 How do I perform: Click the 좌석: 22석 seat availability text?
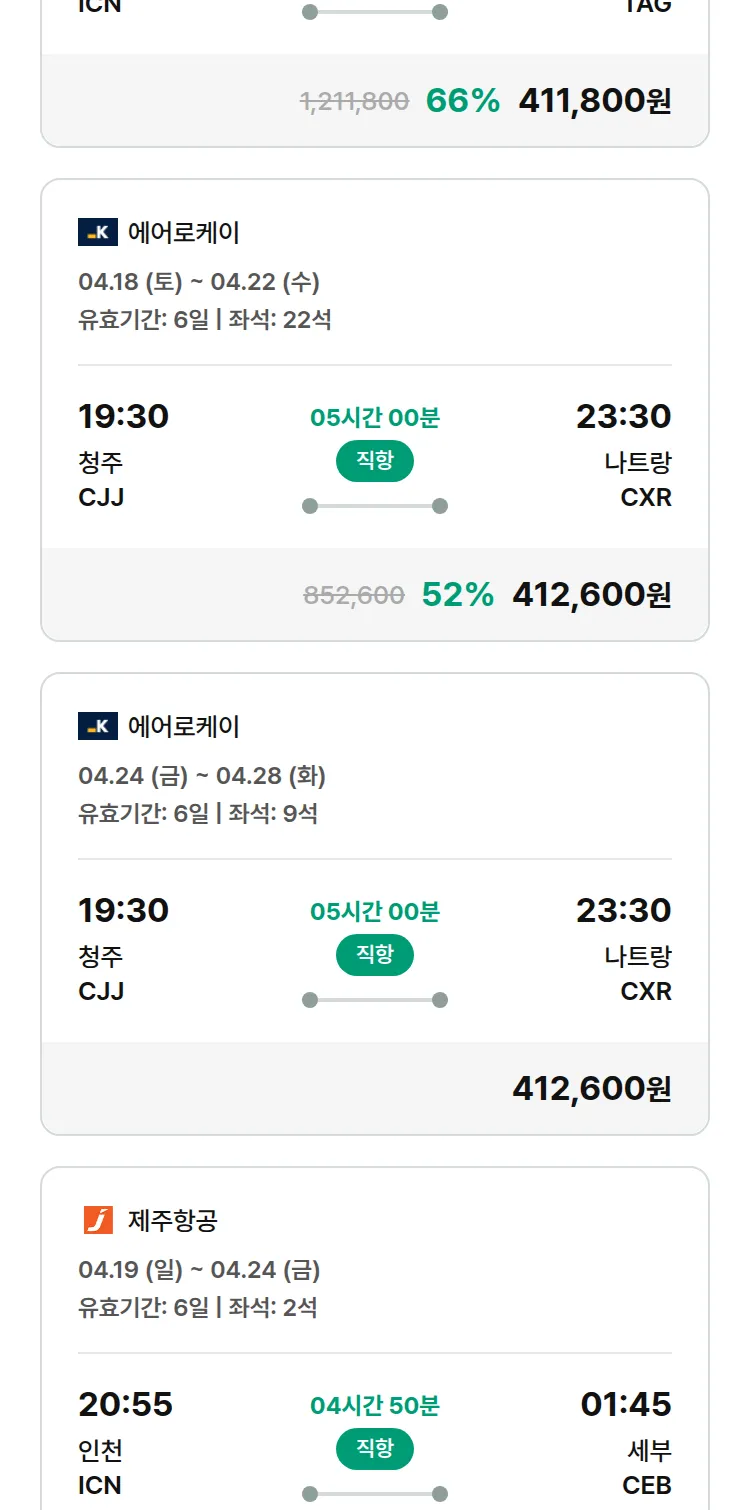point(280,320)
